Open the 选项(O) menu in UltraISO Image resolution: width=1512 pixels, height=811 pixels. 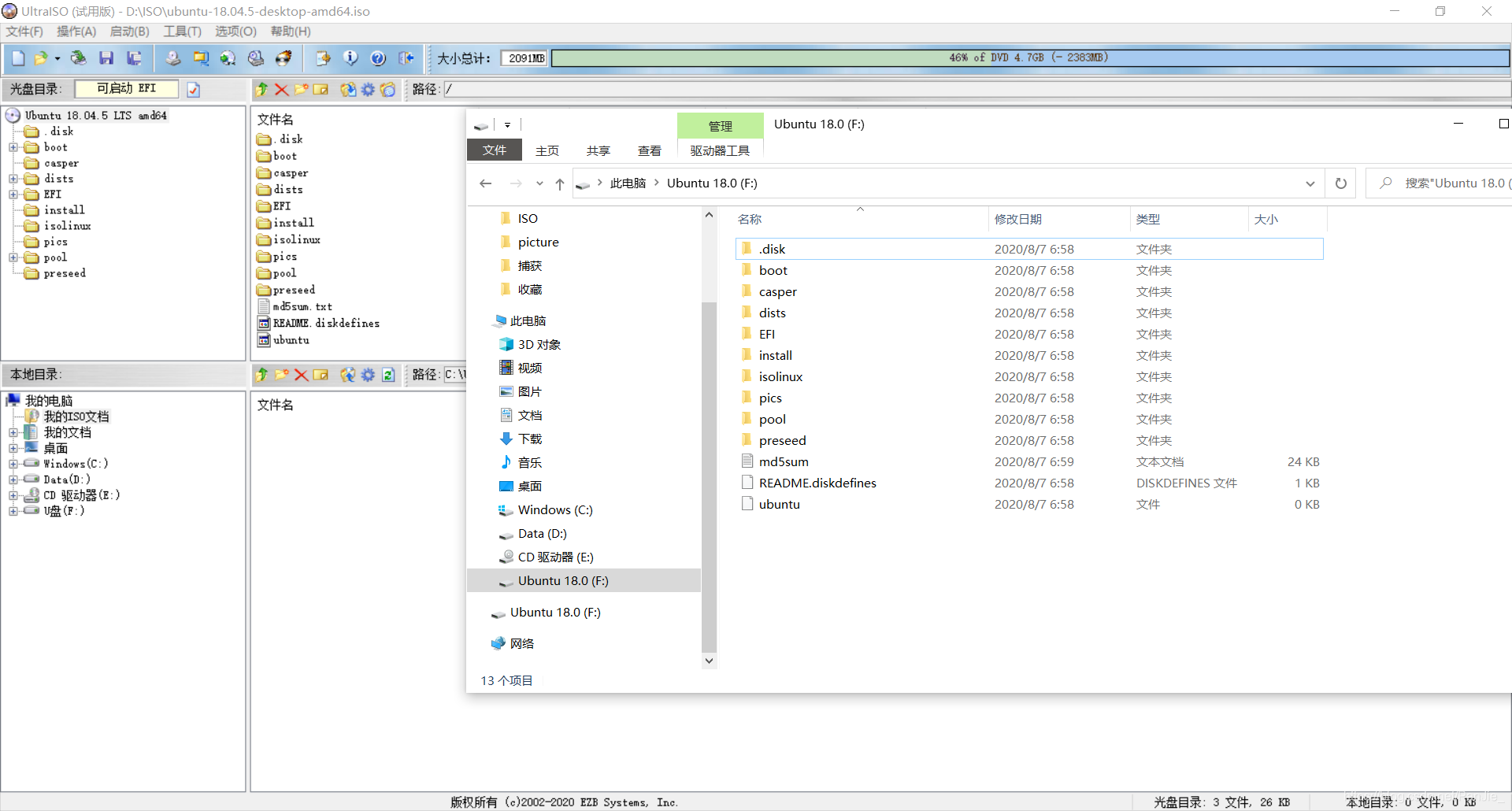tap(236, 31)
